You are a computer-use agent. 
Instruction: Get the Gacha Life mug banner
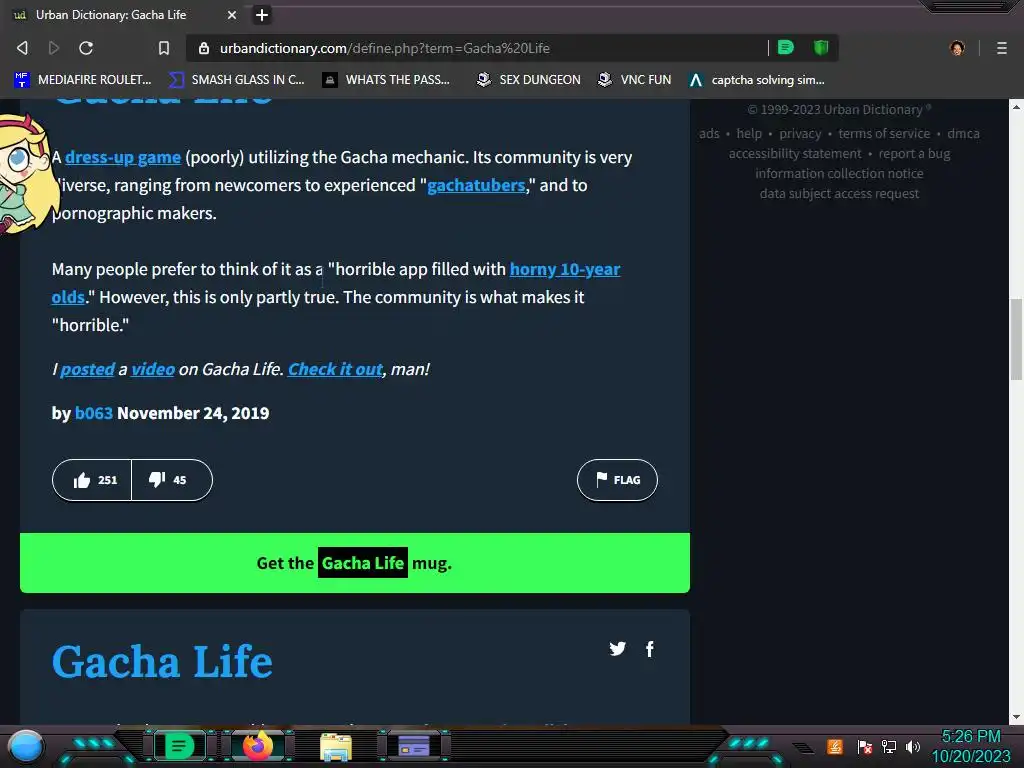[x=355, y=563]
